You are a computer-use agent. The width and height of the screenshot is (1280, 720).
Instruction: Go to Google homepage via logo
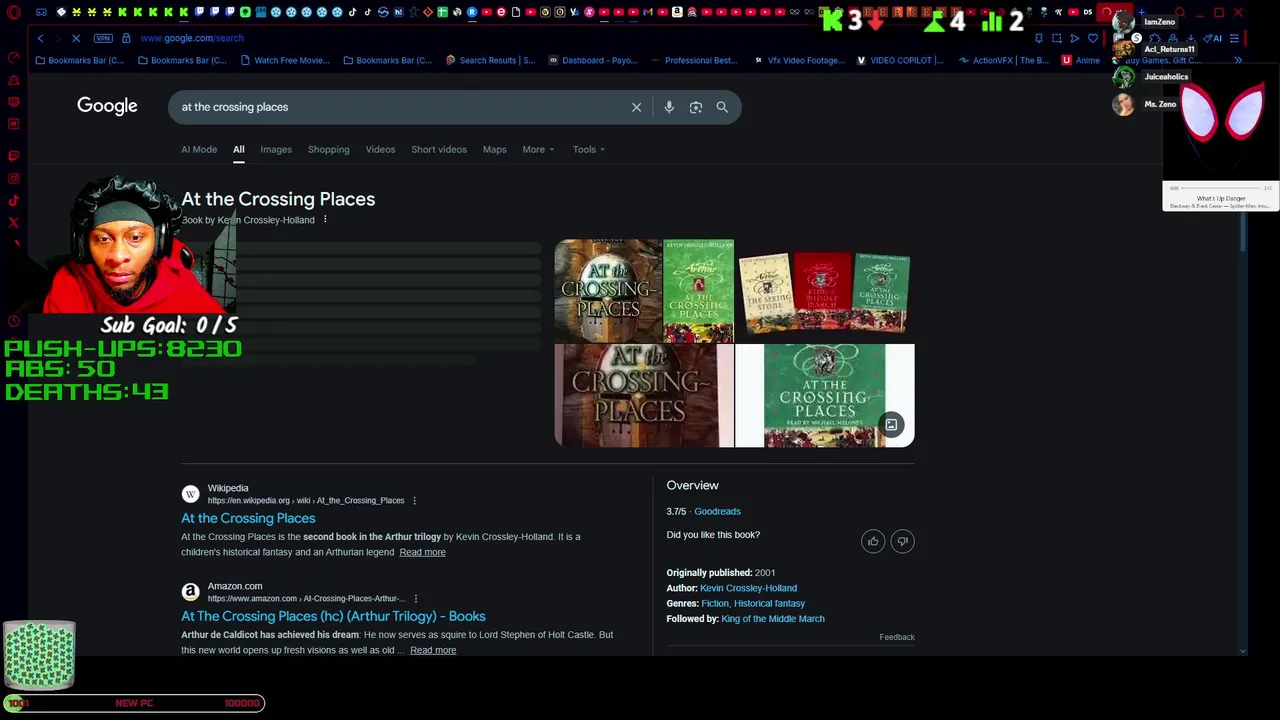click(x=107, y=106)
